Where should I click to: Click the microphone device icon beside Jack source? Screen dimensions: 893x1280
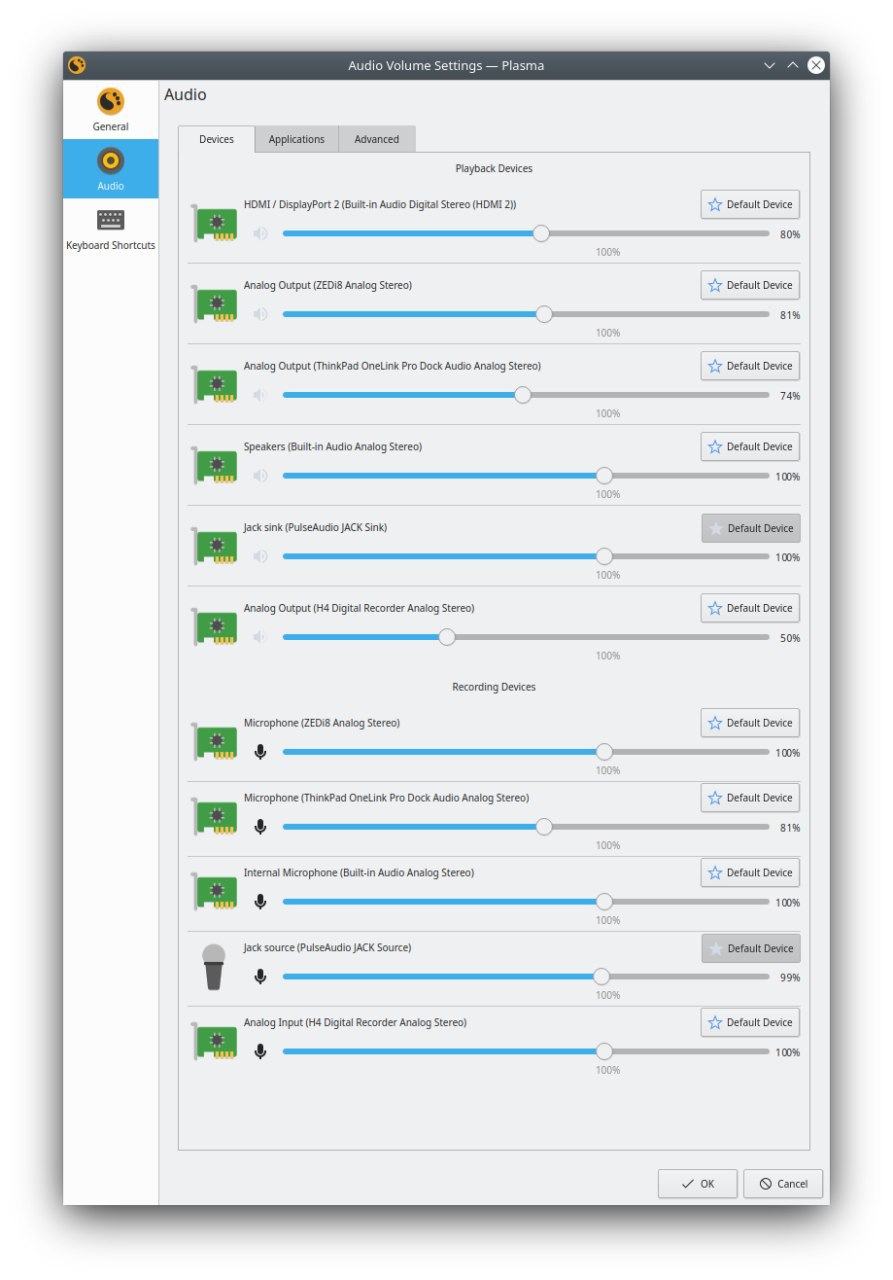pos(214,967)
